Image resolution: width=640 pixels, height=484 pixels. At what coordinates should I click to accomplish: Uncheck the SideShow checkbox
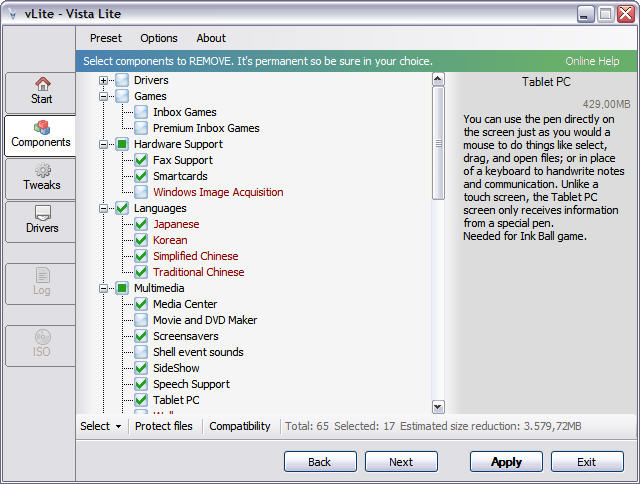(x=141, y=368)
